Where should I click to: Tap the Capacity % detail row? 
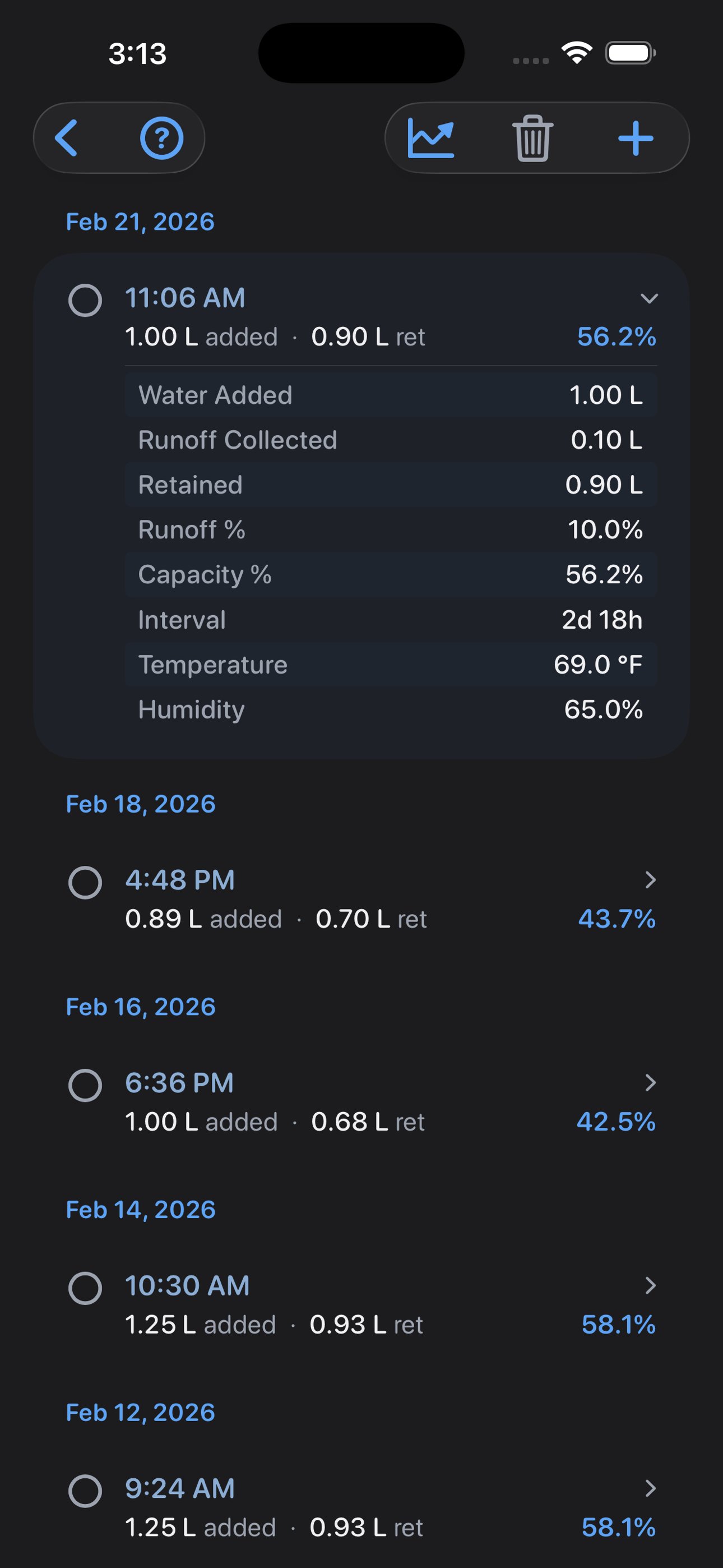pos(390,575)
